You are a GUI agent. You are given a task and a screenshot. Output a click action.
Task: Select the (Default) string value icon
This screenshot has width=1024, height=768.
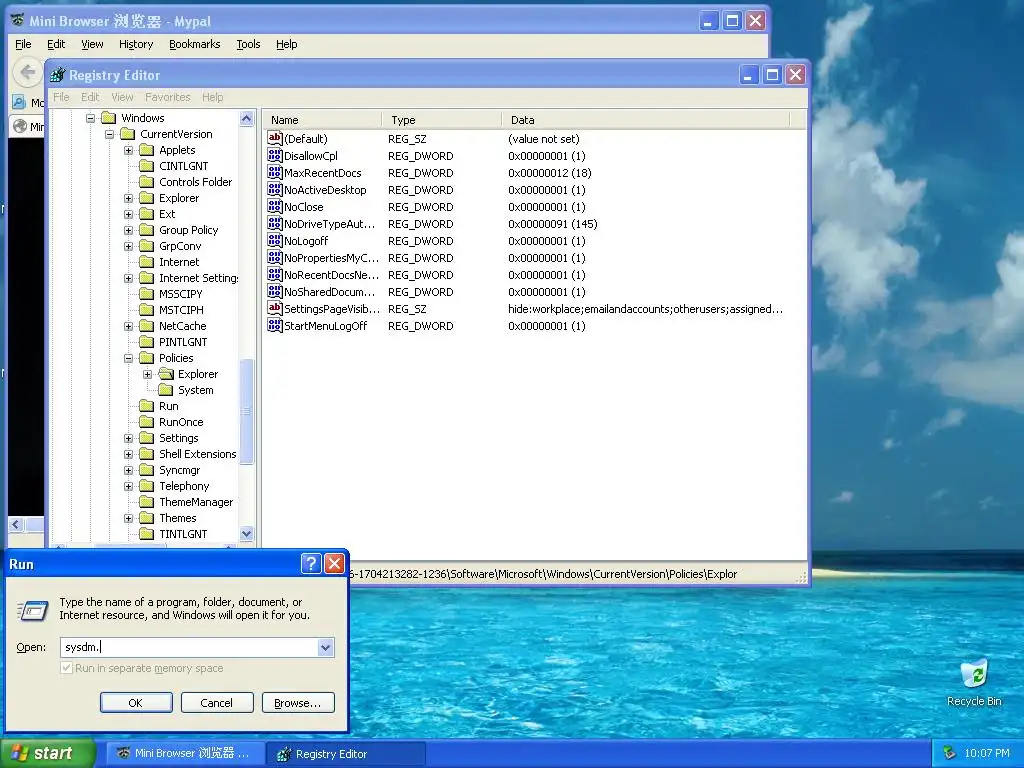point(274,138)
